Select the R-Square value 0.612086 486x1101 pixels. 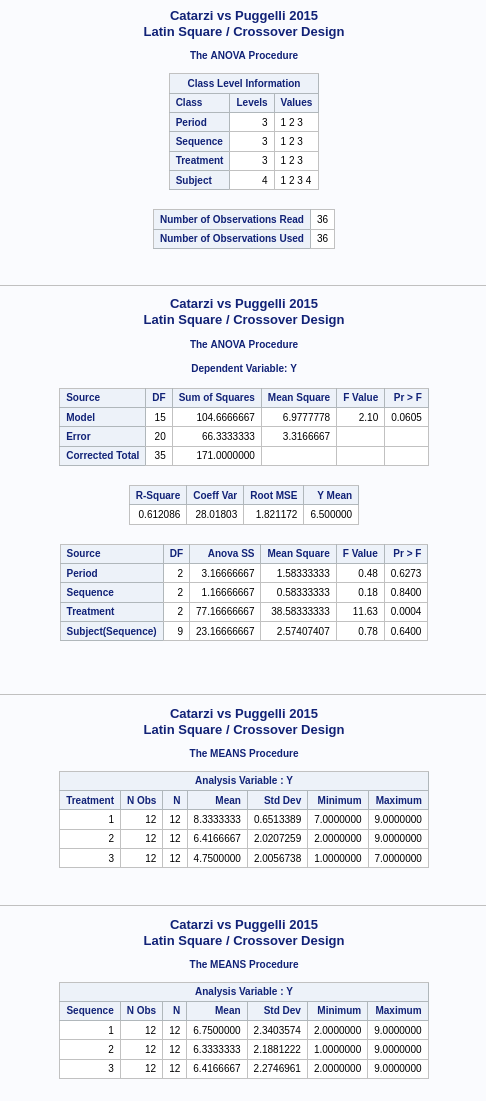click(x=158, y=515)
